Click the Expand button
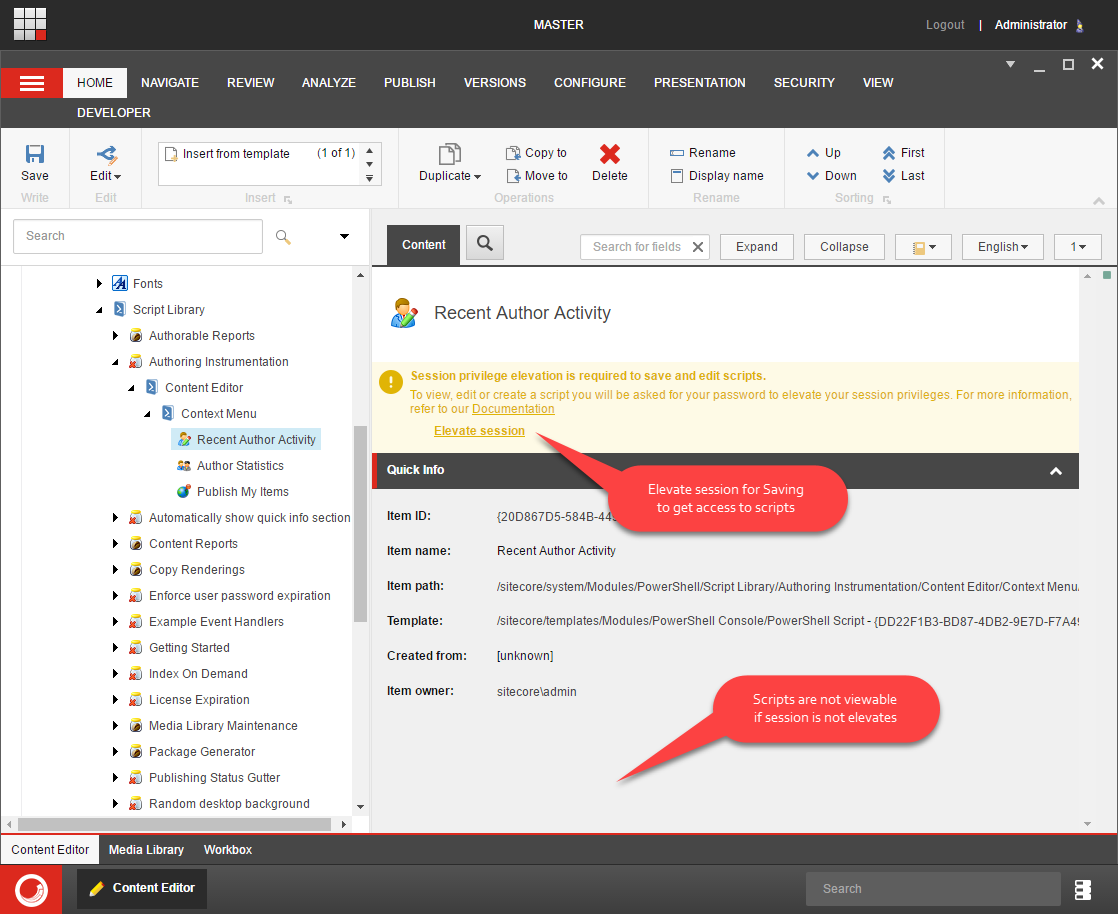1118x914 pixels. 756,247
